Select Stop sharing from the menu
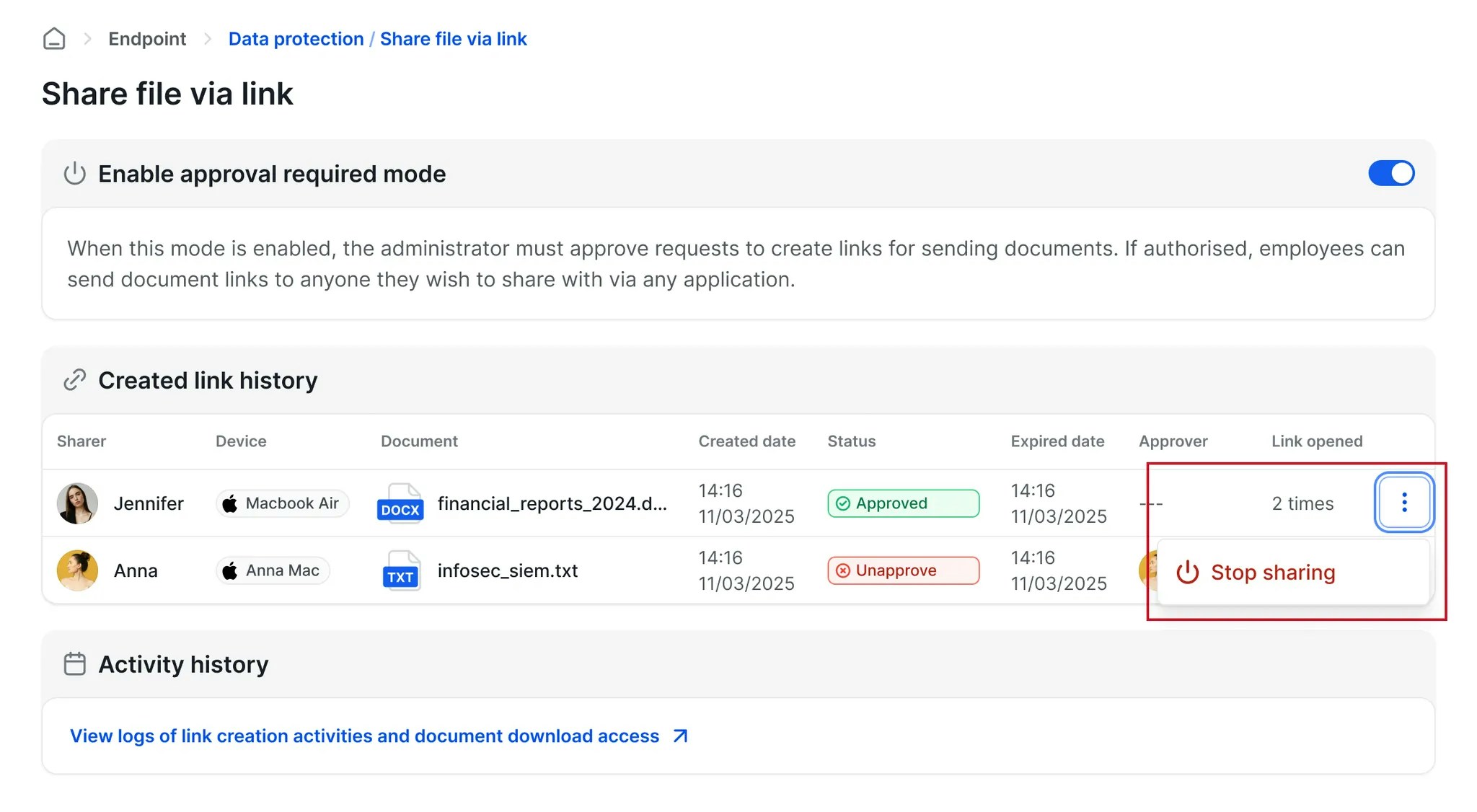 coord(1272,573)
